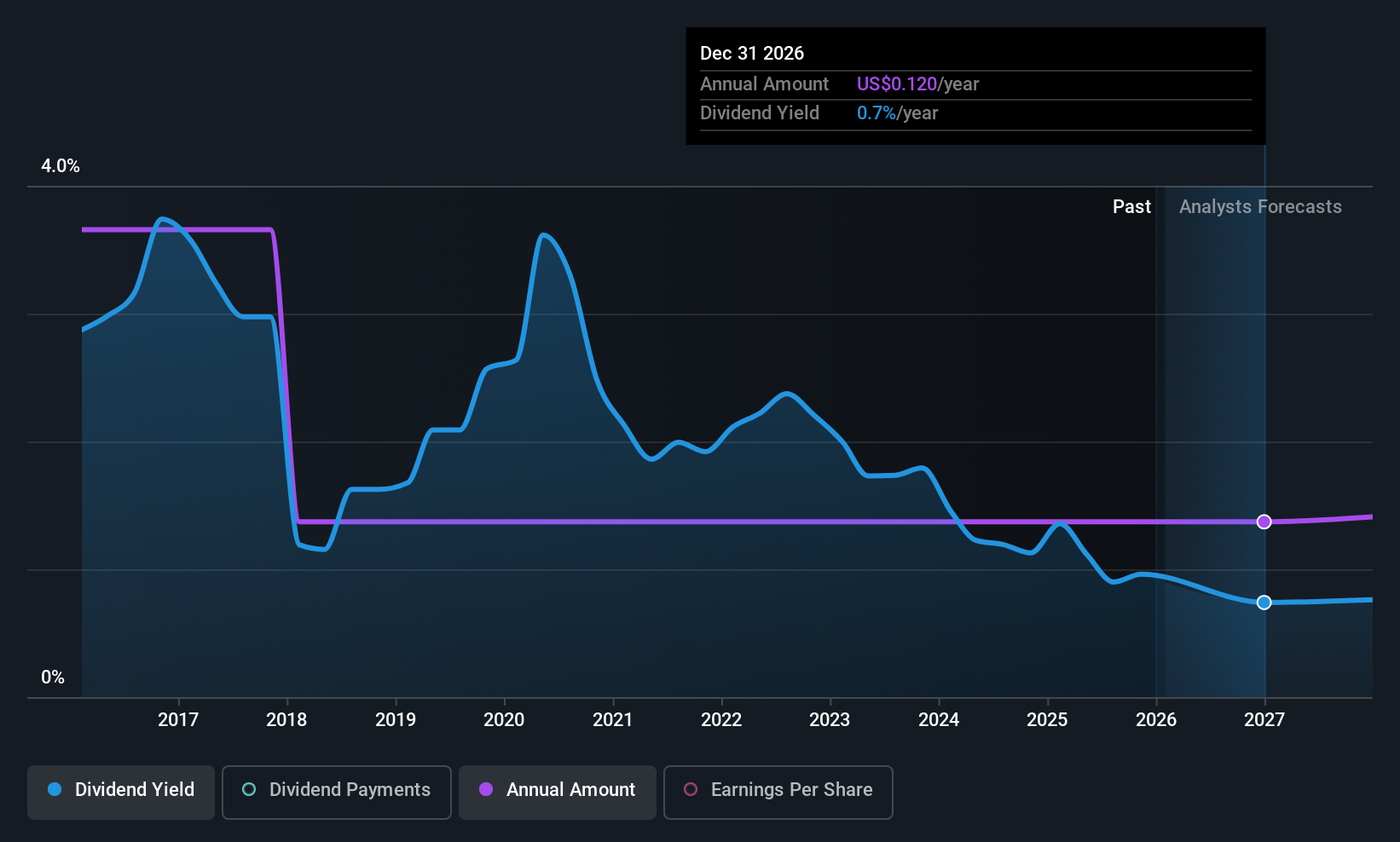Screen dimensions: 1400x842
Task: Click the 0.7%/year tooltip value
Action: click(x=897, y=113)
